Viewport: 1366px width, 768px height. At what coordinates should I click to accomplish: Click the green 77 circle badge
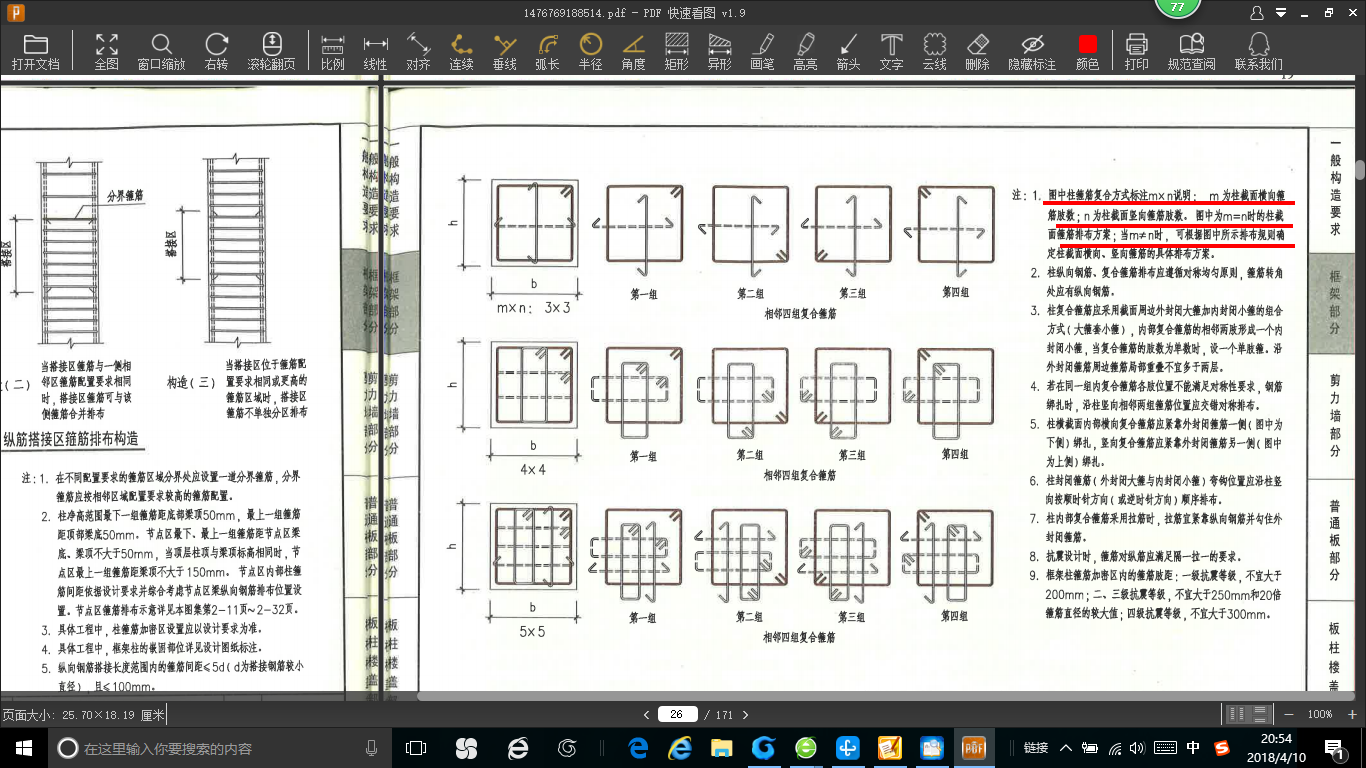tap(1177, 6)
